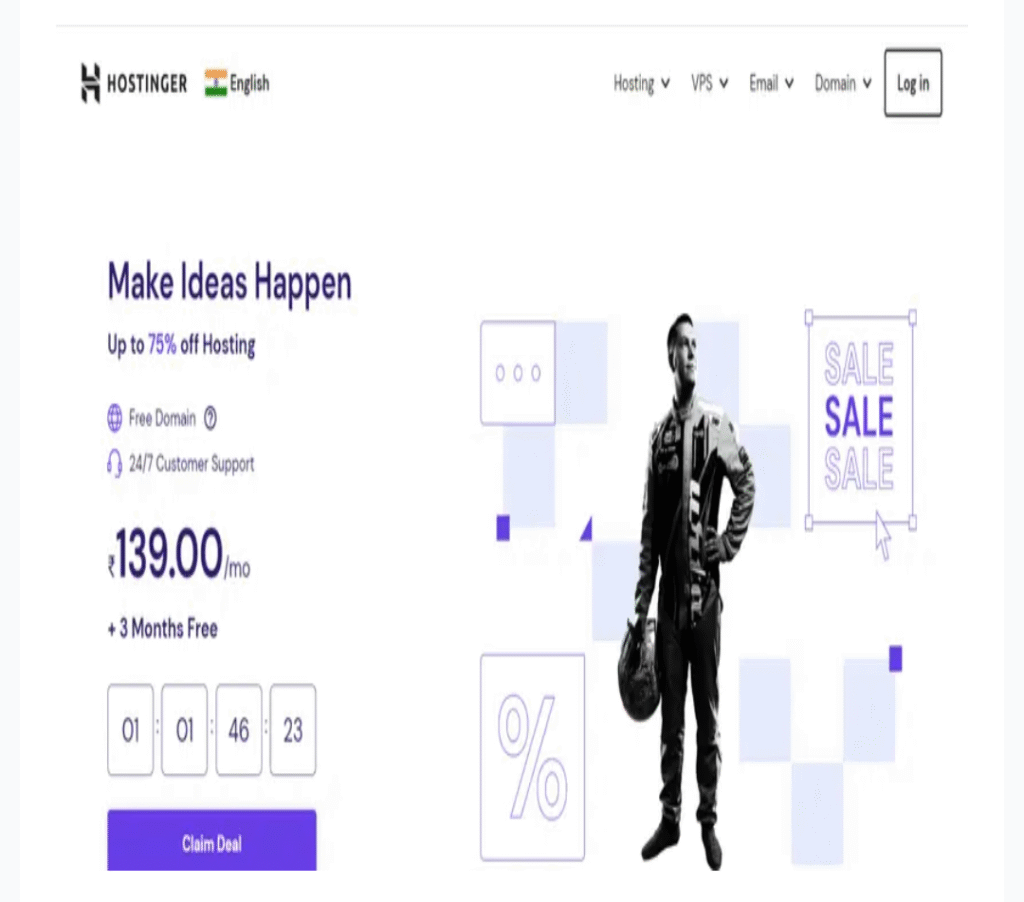Expand the Hosting dropdown chevron
Image resolution: width=1024 pixels, height=902 pixels.
665,84
